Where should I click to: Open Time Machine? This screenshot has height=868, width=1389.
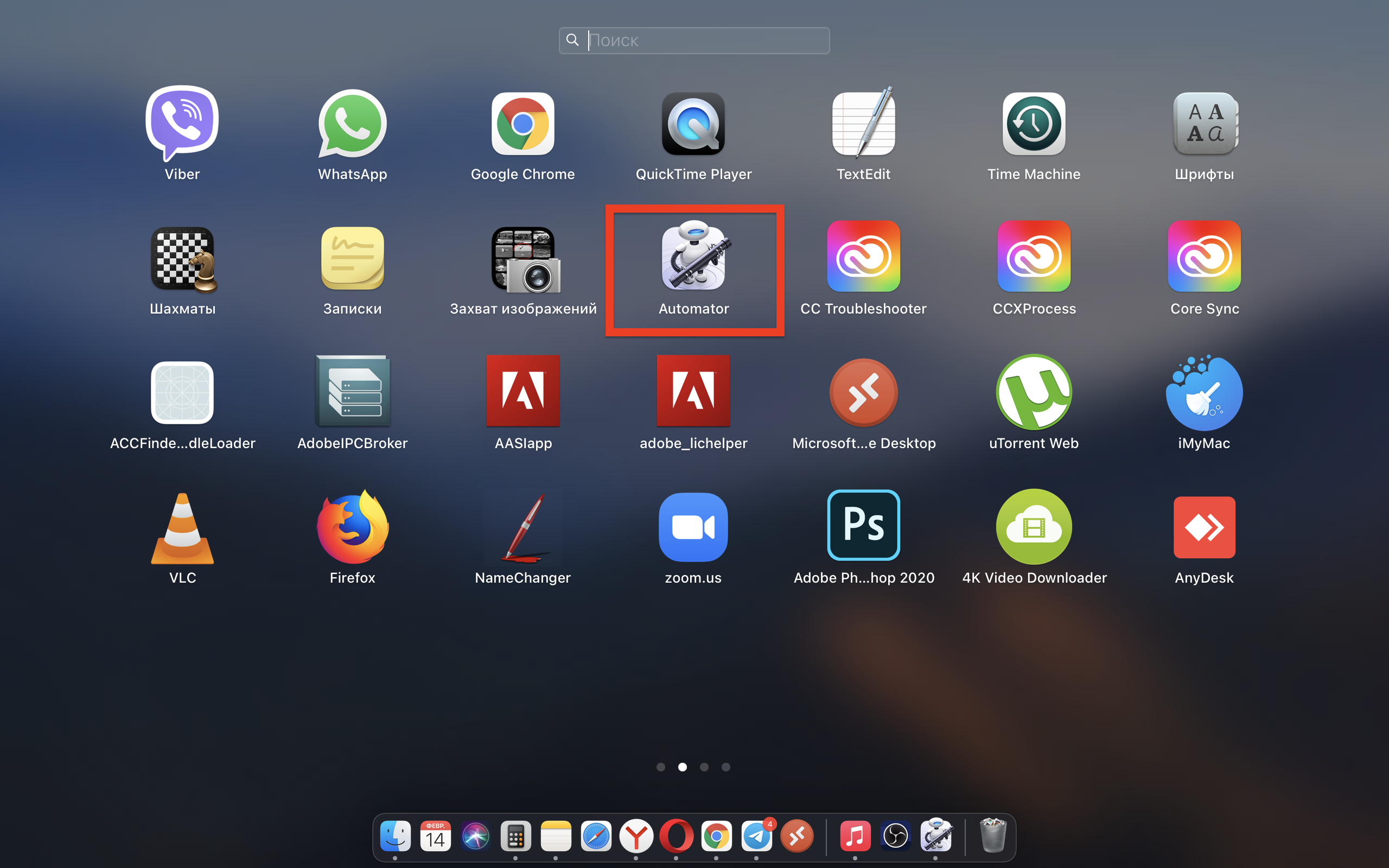pyautogui.click(x=1034, y=124)
